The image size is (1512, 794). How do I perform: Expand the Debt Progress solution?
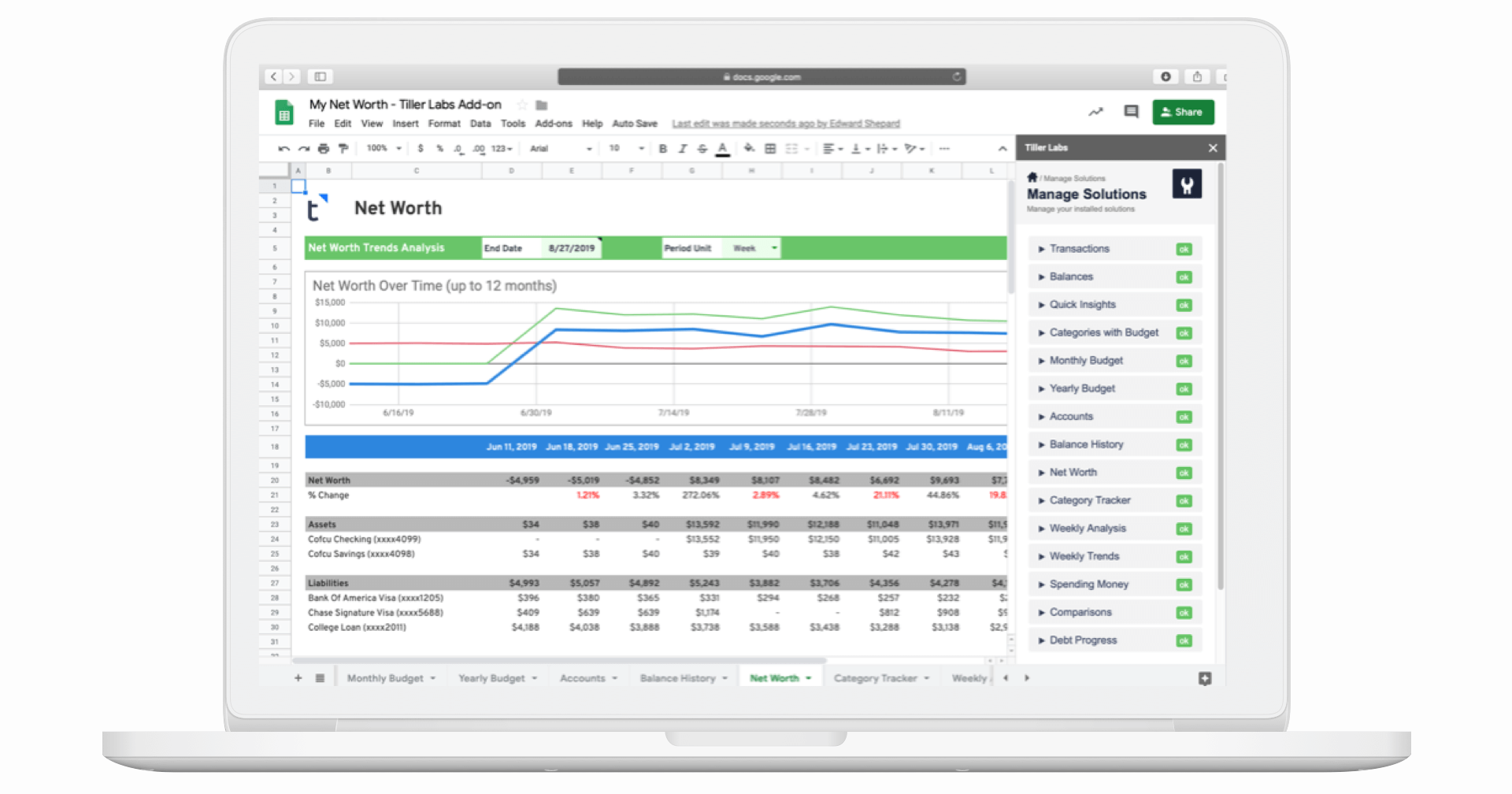coord(1114,640)
